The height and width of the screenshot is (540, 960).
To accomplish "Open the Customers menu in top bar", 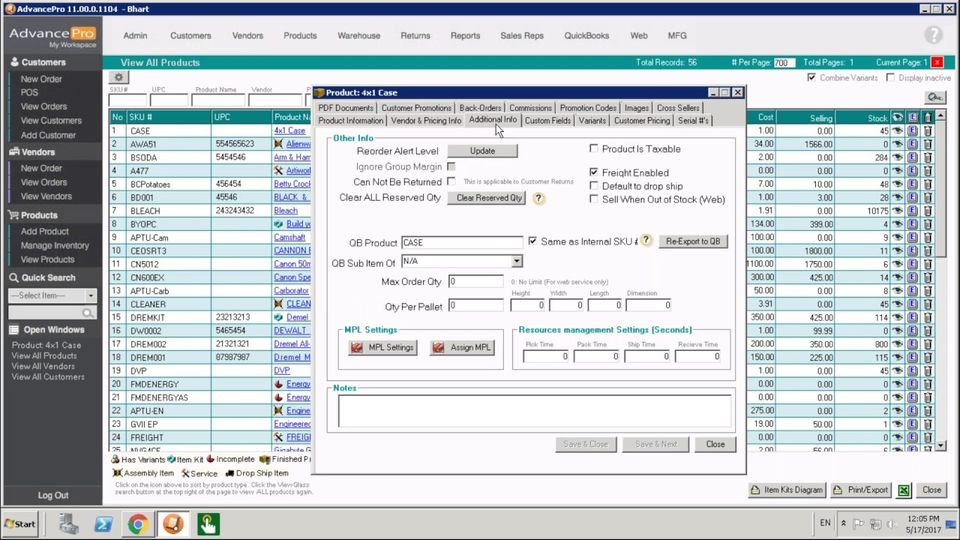I will point(190,36).
